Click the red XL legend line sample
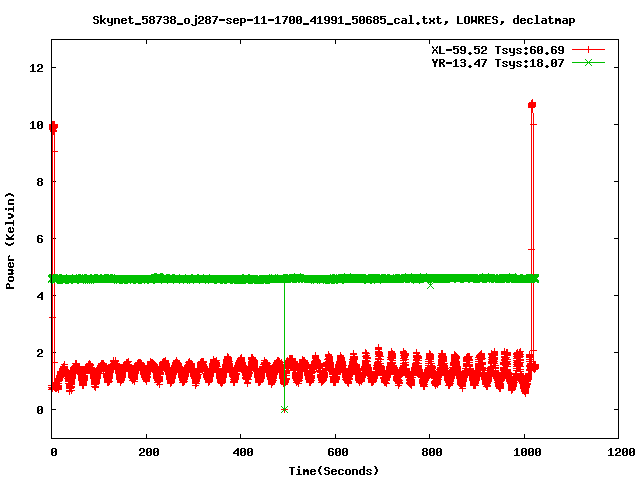The image size is (640, 480). tap(588, 50)
